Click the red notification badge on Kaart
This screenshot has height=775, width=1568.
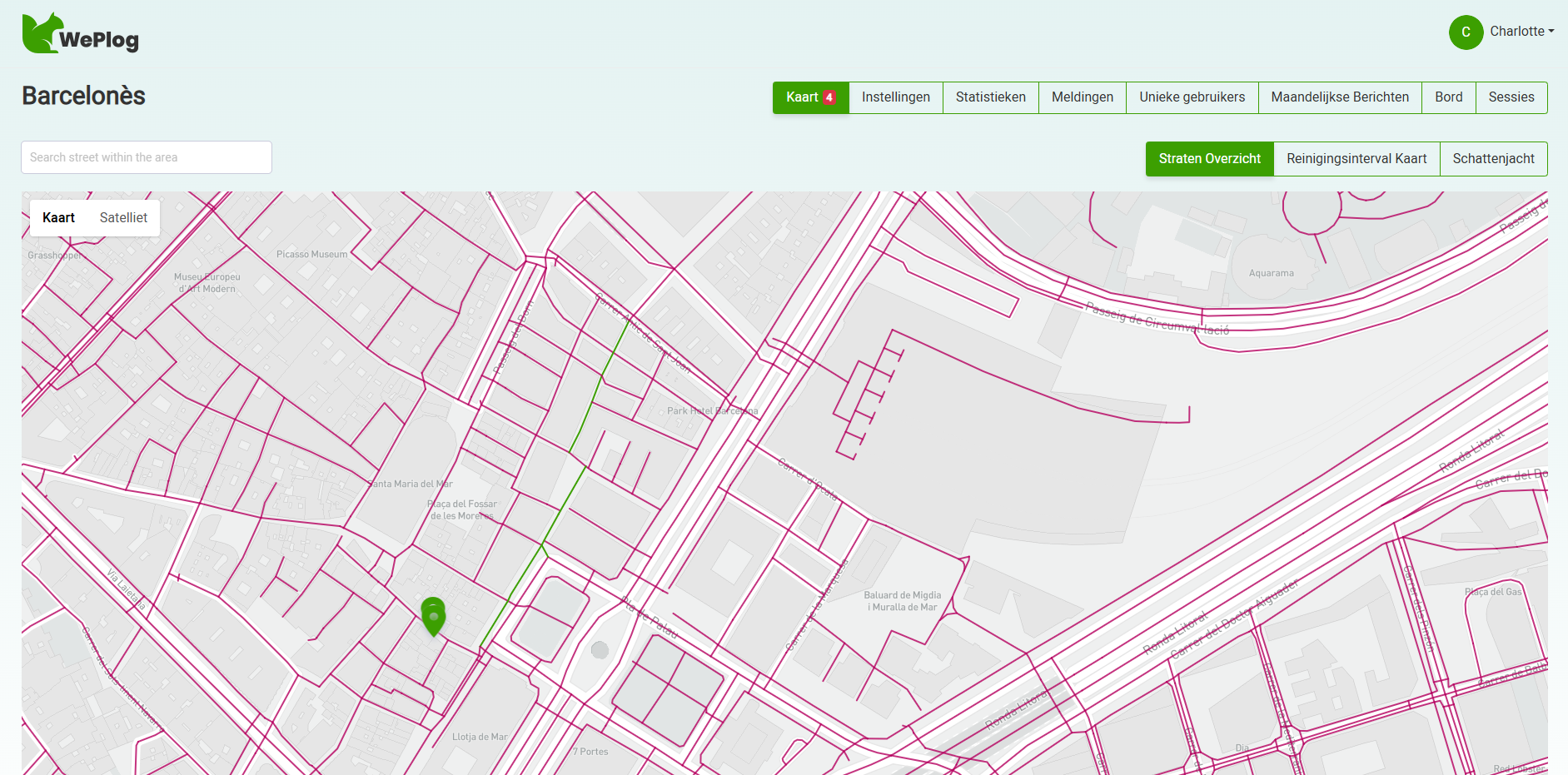(x=829, y=97)
